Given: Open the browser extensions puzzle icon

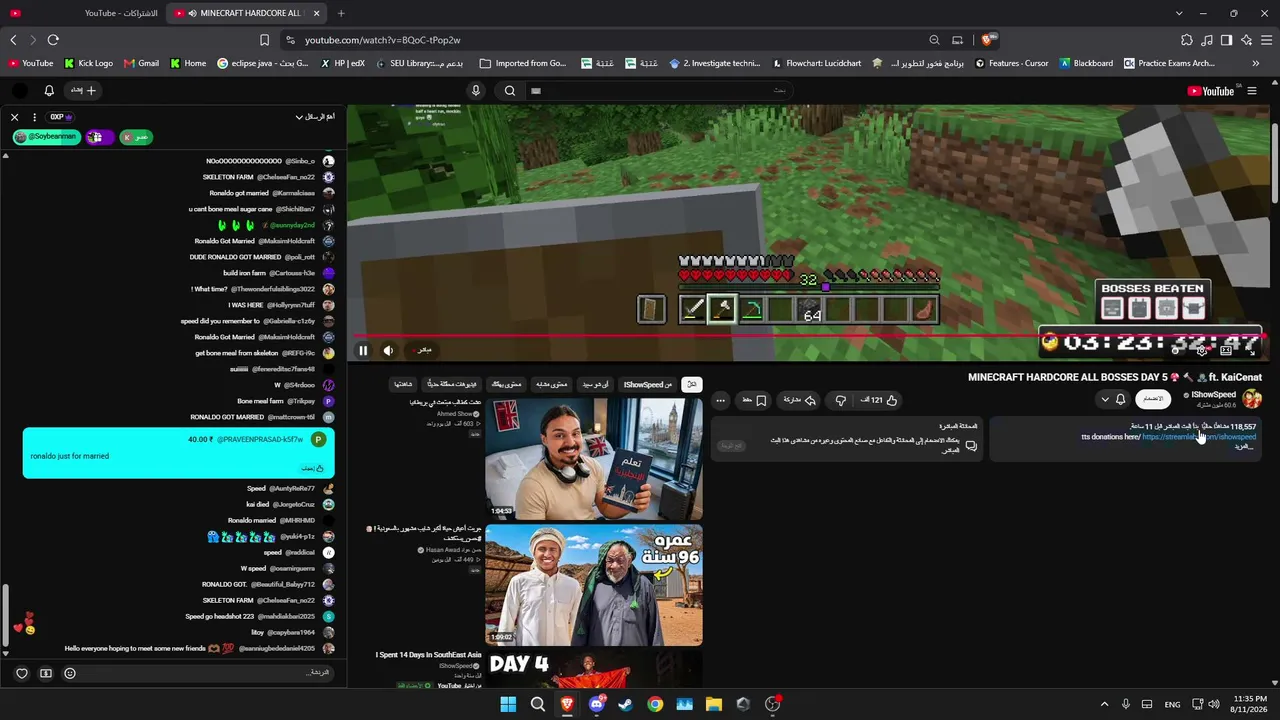Looking at the screenshot, I should (1187, 40).
